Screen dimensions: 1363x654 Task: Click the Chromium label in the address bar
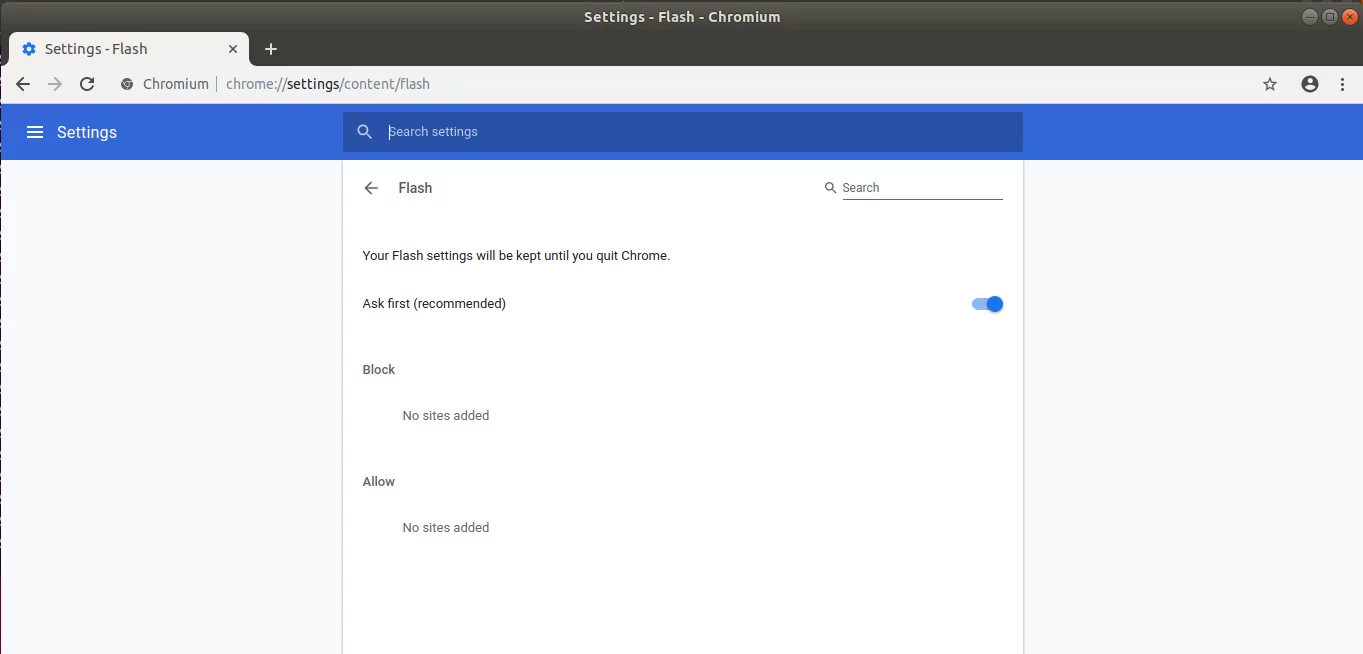[x=176, y=84]
